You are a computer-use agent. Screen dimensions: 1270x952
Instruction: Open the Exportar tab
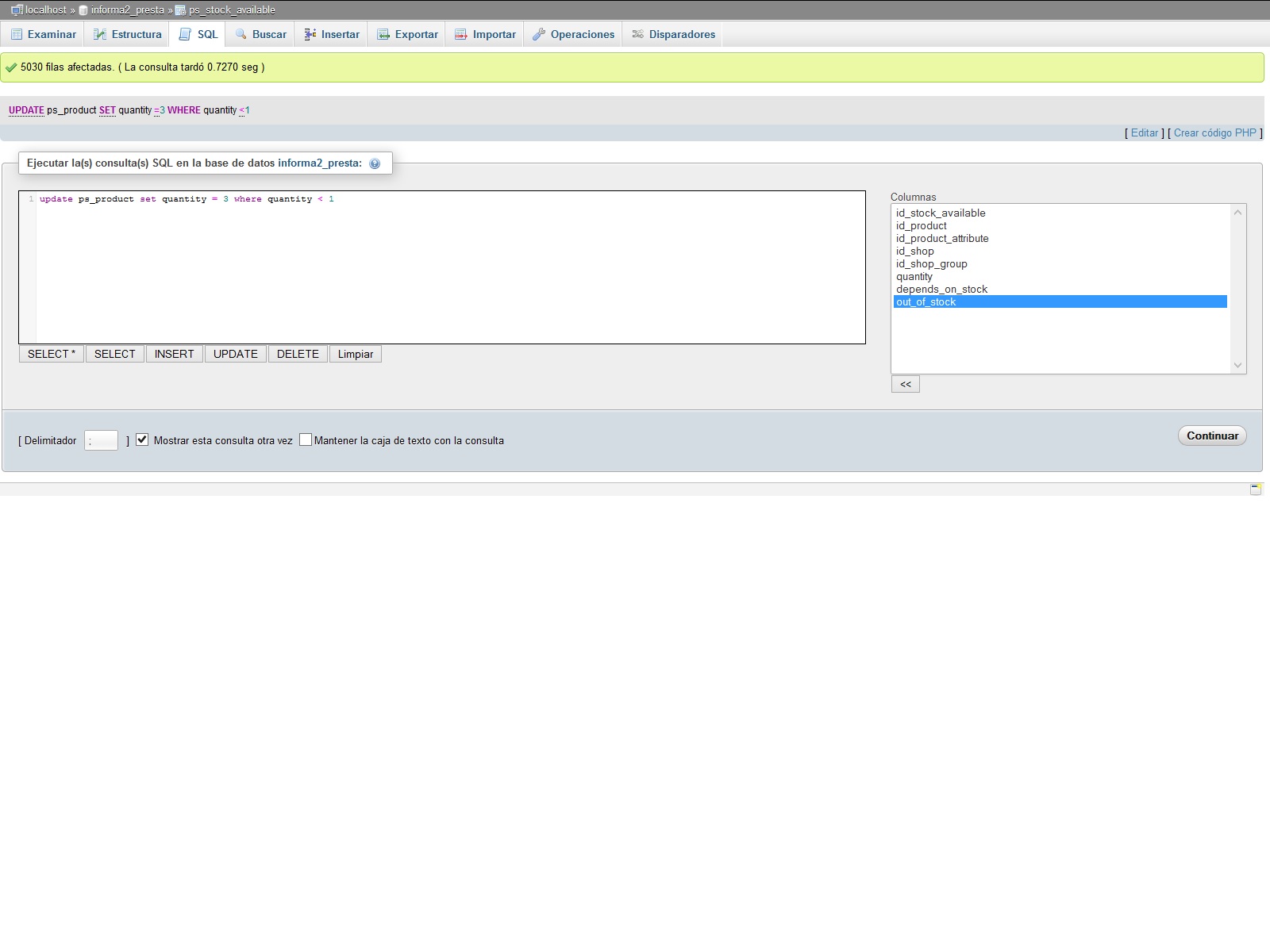coord(407,34)
